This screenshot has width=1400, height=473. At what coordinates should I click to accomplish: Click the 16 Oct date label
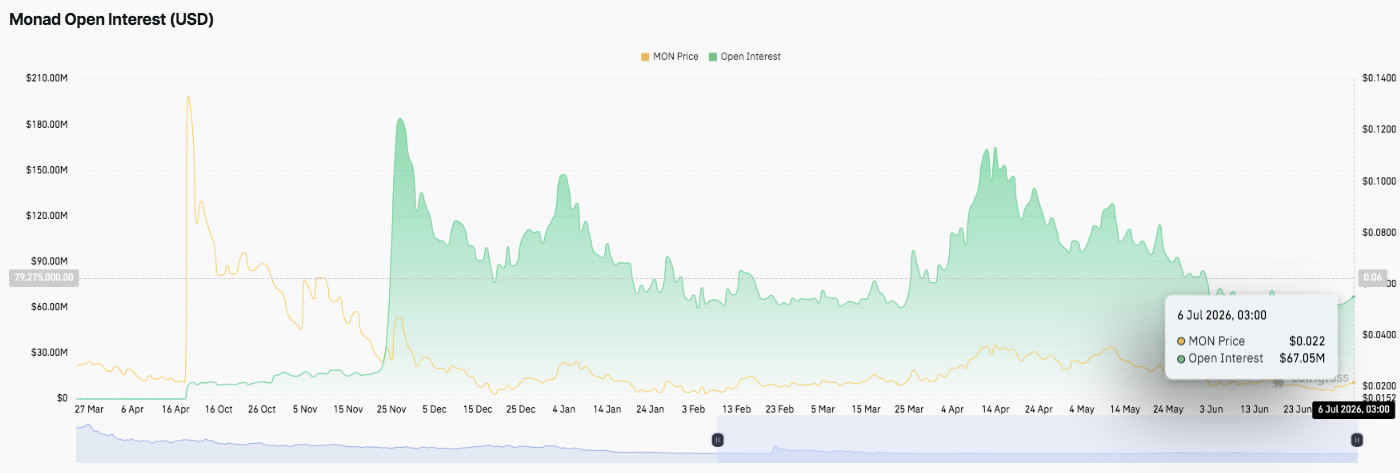[219, 409]
